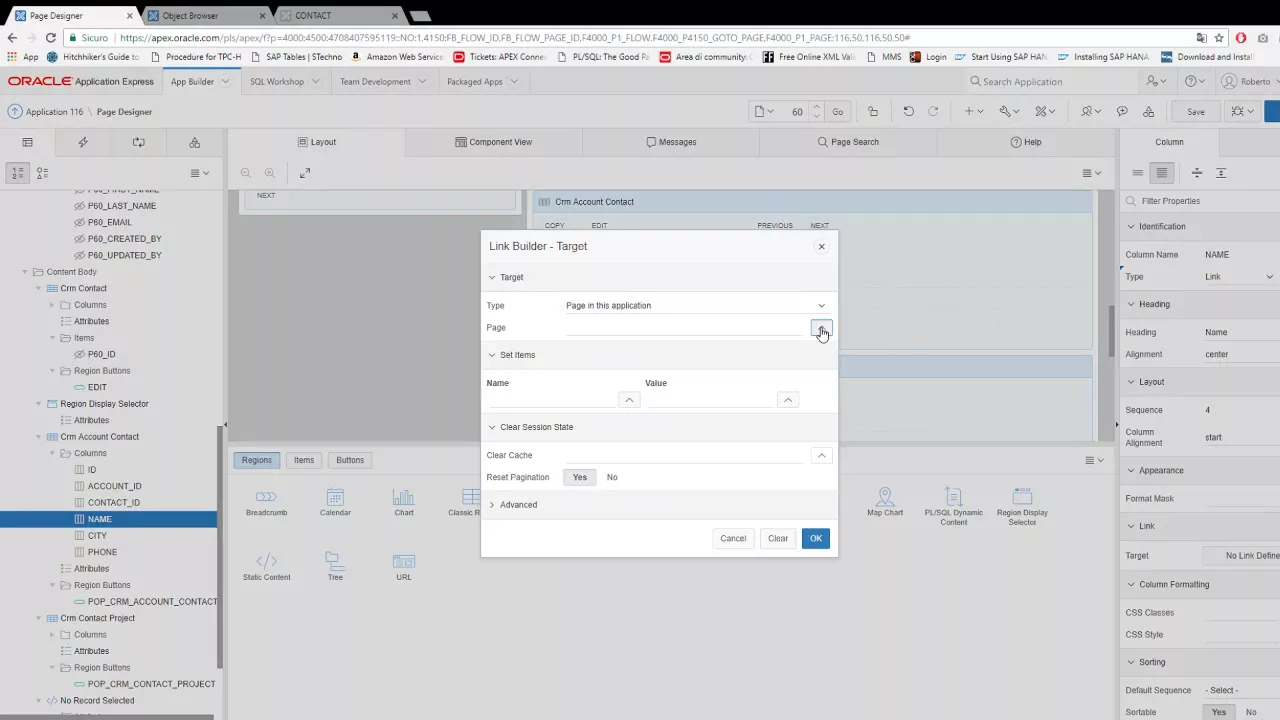Toggle Group by Component Type icon
The height and width of the screenshot is (720, 1280).
(x=42, y=173)
